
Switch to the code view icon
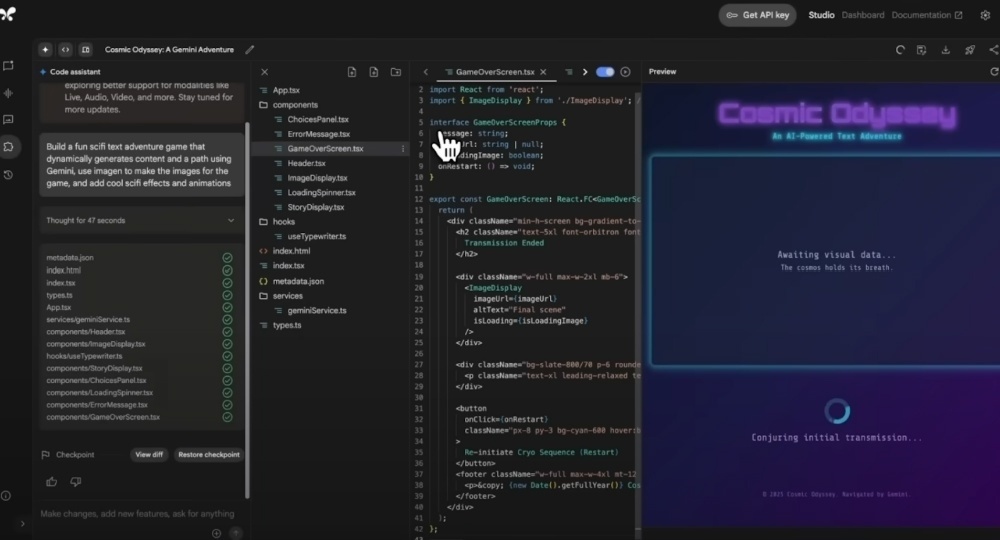tap(65, 50)
